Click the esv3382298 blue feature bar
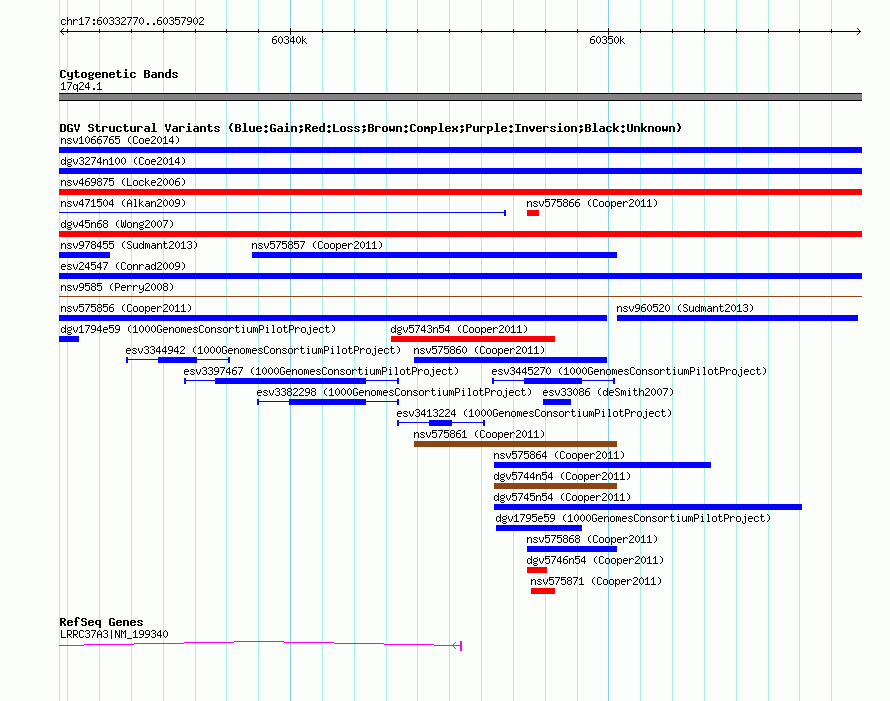This screenshot has height=701, width=890. (328, 402)
